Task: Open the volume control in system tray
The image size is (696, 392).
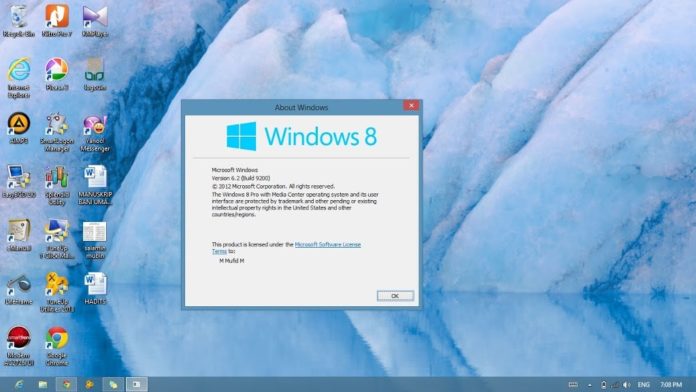Action: coord(626,385)
